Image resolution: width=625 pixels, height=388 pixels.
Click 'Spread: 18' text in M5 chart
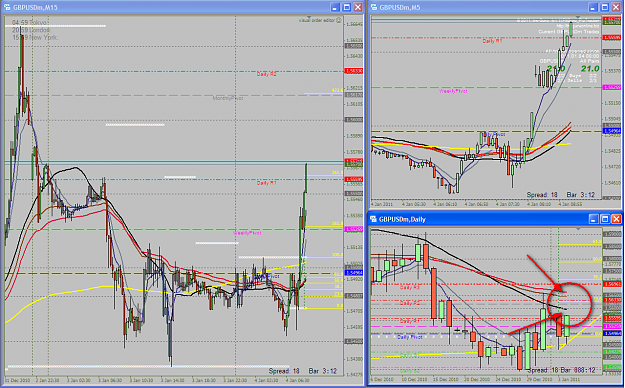[x=542, y=195]
